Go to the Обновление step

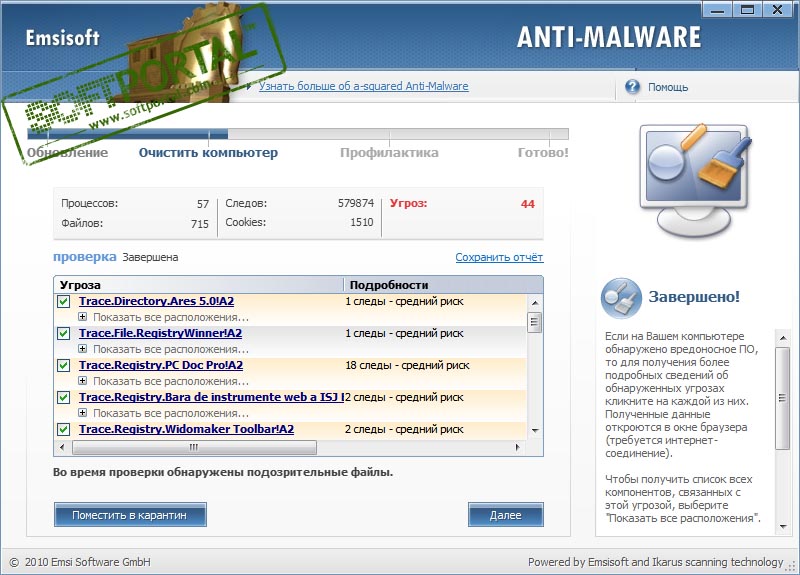click(x=67, y=153)
